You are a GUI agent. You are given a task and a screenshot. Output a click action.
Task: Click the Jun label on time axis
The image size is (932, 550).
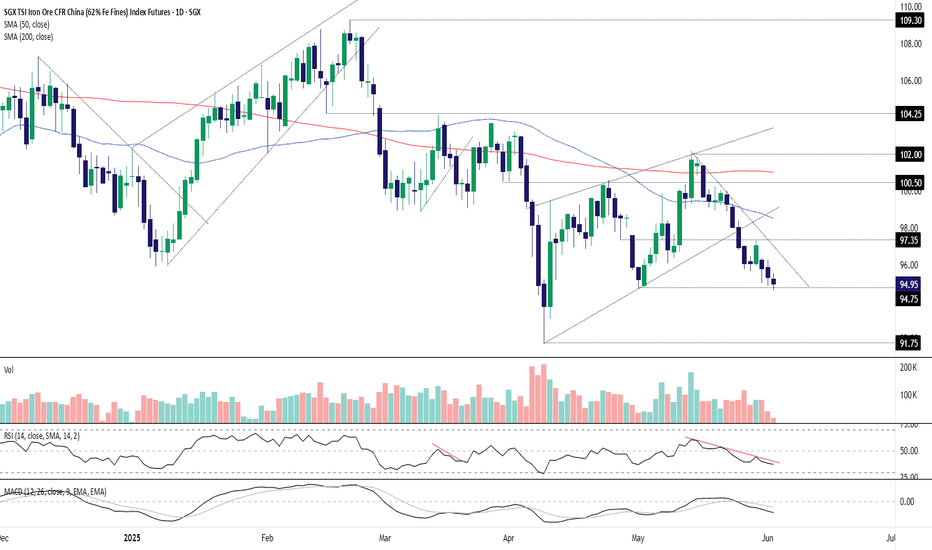767,538
